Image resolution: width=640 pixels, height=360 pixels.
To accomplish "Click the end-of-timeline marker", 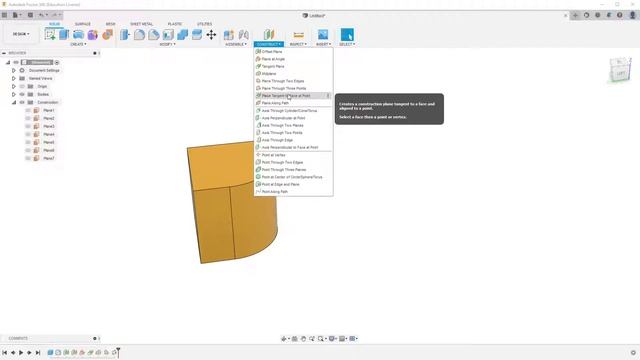I will (x=118, y=352).
